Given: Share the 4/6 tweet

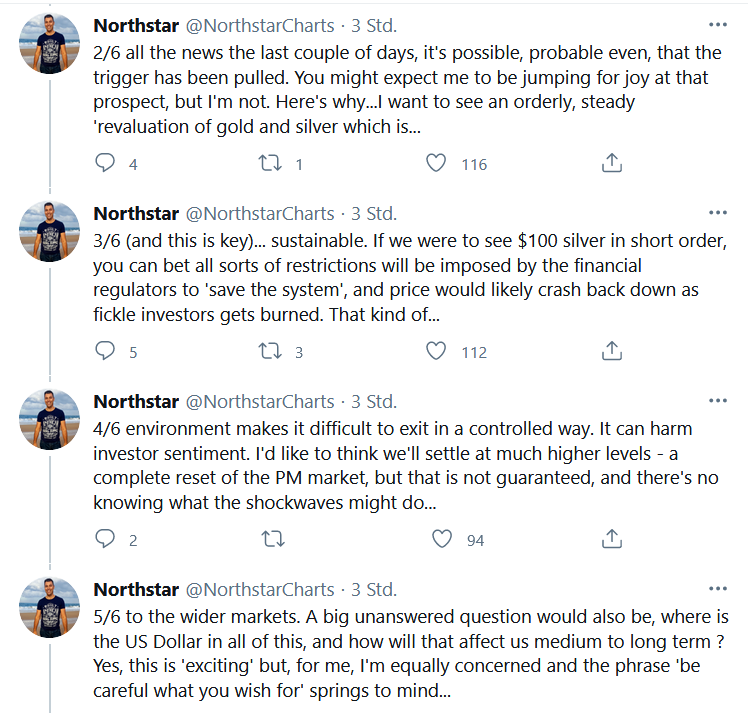Looking at the screenshot, I should click(612, 539).
